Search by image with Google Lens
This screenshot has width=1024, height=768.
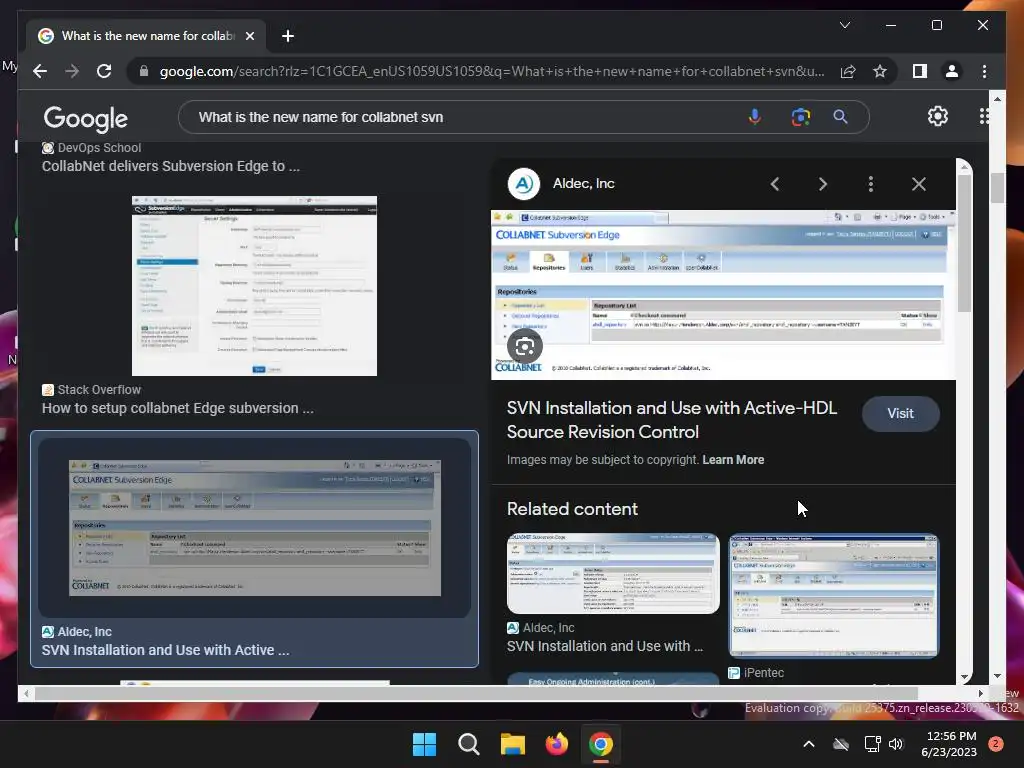click(x=801, y=117)
